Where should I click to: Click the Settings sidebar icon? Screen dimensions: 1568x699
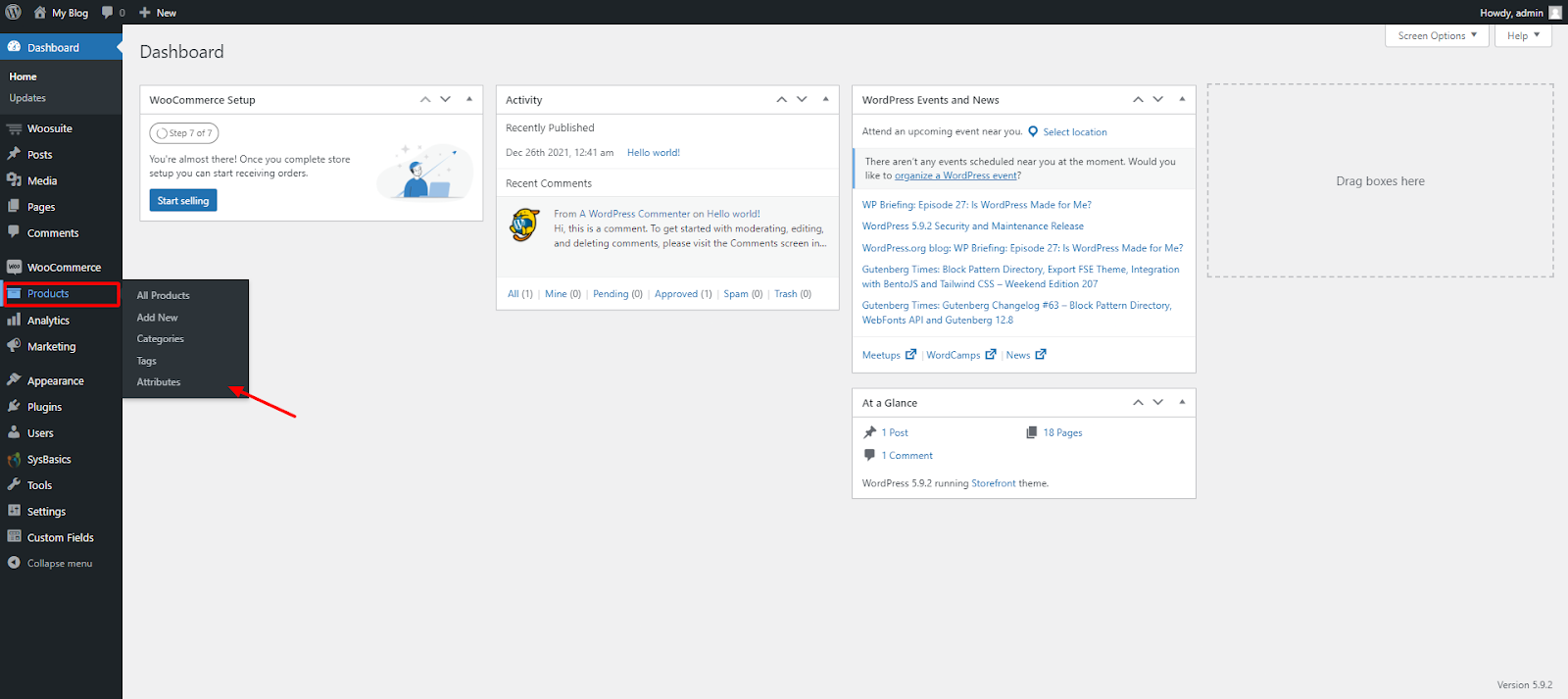click(14, 511)
